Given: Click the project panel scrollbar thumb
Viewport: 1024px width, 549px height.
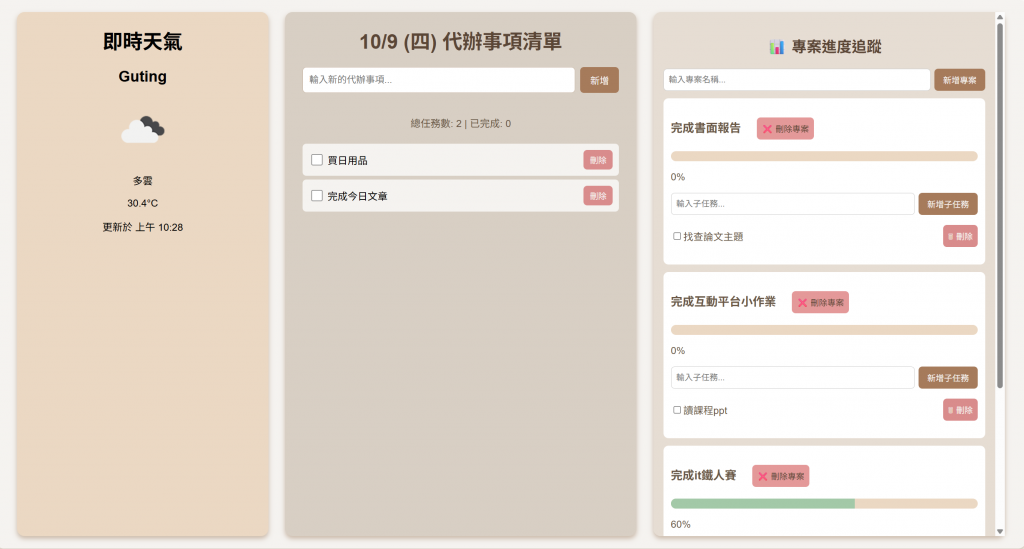Looking at the screenshot, I should [x=1000, y=206].
